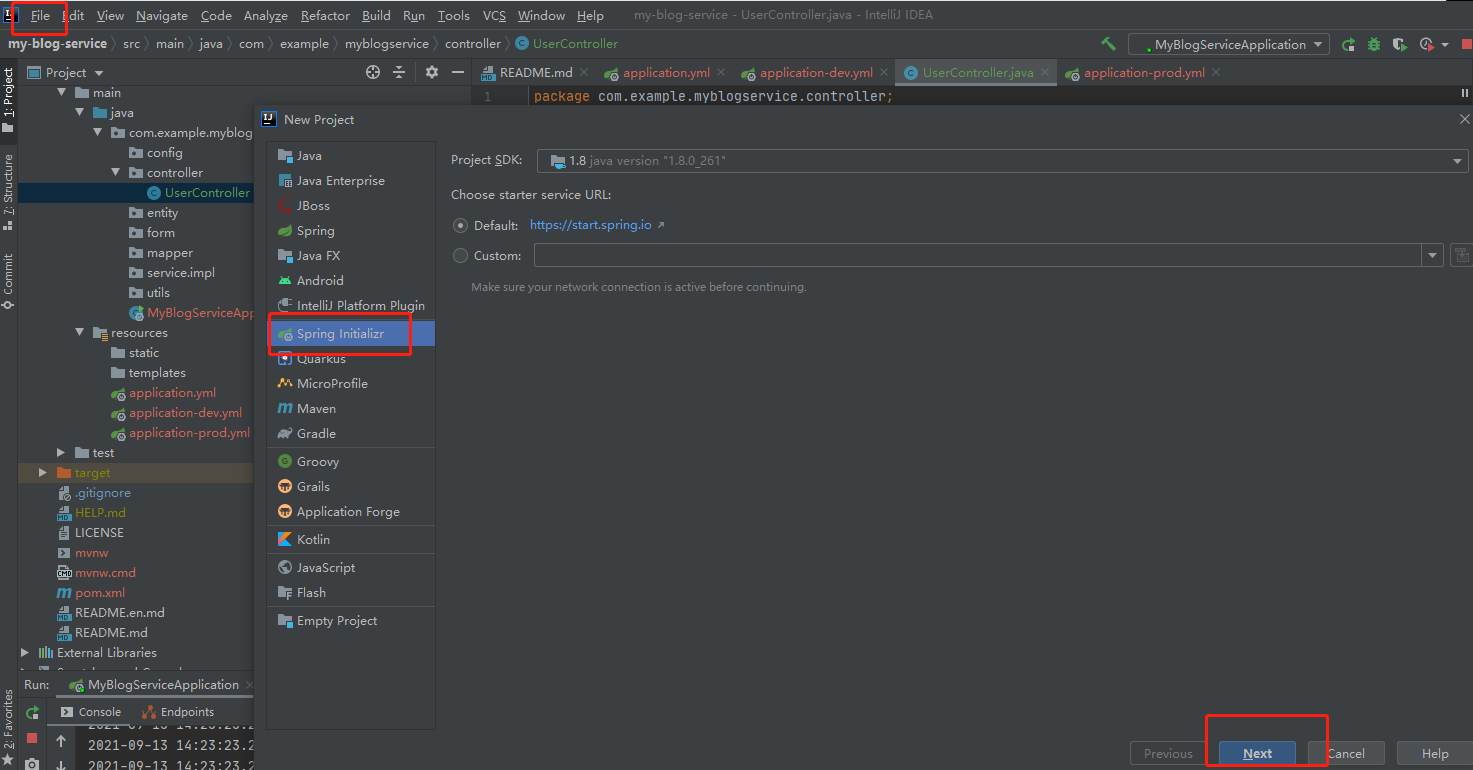Click the Next button
This screenshot has height=770, width=1473.
pos(1258,754)
